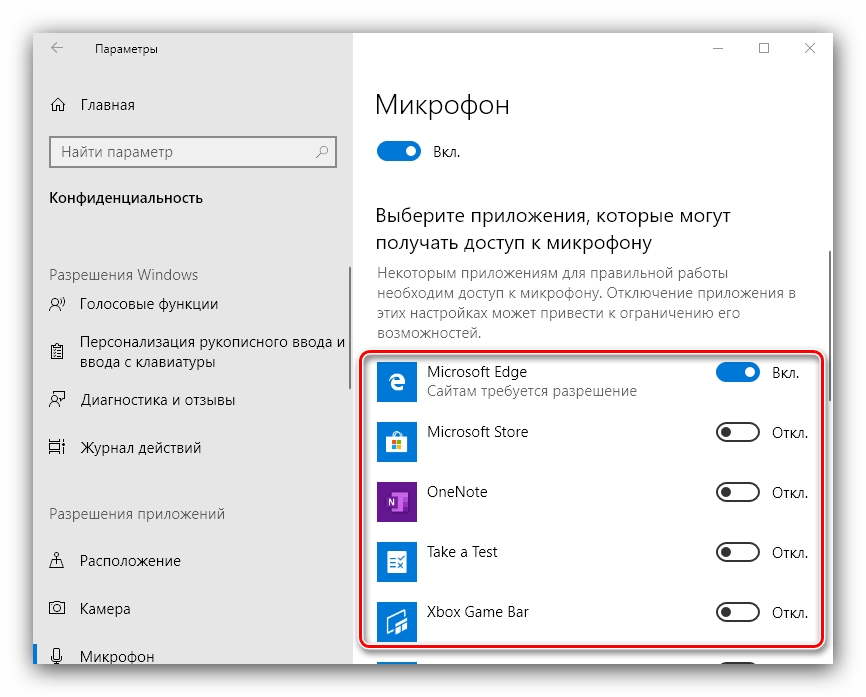Click the search magnifier icon
Viewport: 866px width, 697px height.
(x=322, y=151)
